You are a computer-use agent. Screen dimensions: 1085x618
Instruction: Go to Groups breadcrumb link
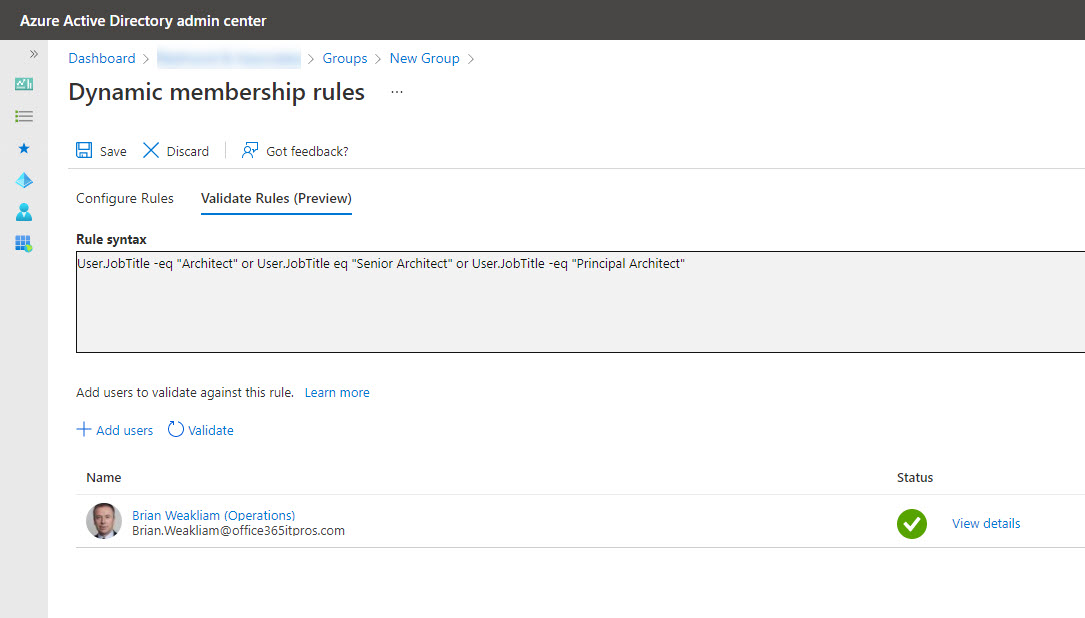[x=345, y=58]
